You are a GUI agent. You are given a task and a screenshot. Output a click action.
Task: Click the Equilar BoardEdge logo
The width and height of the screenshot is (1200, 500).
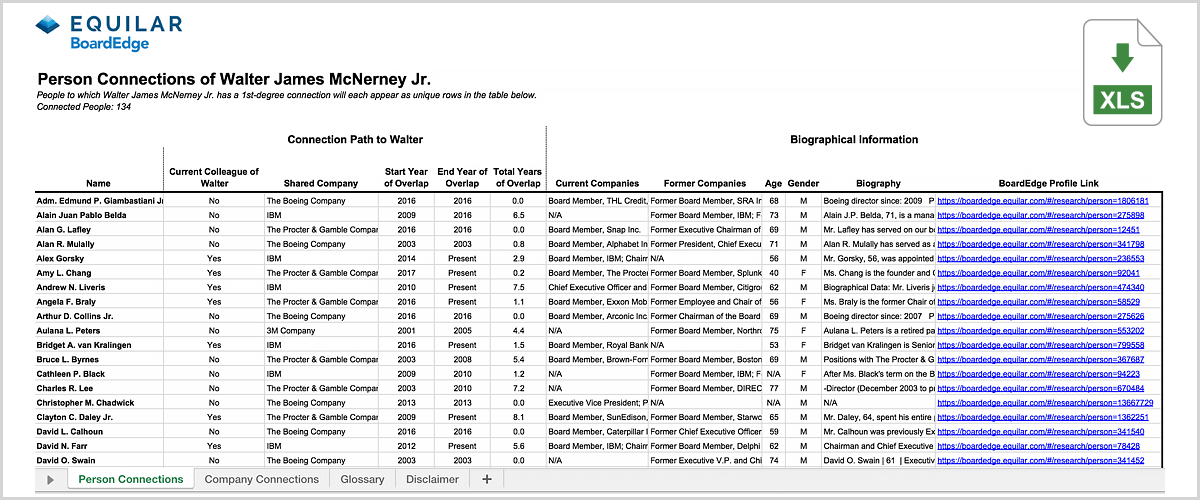[x=109, y=33]
